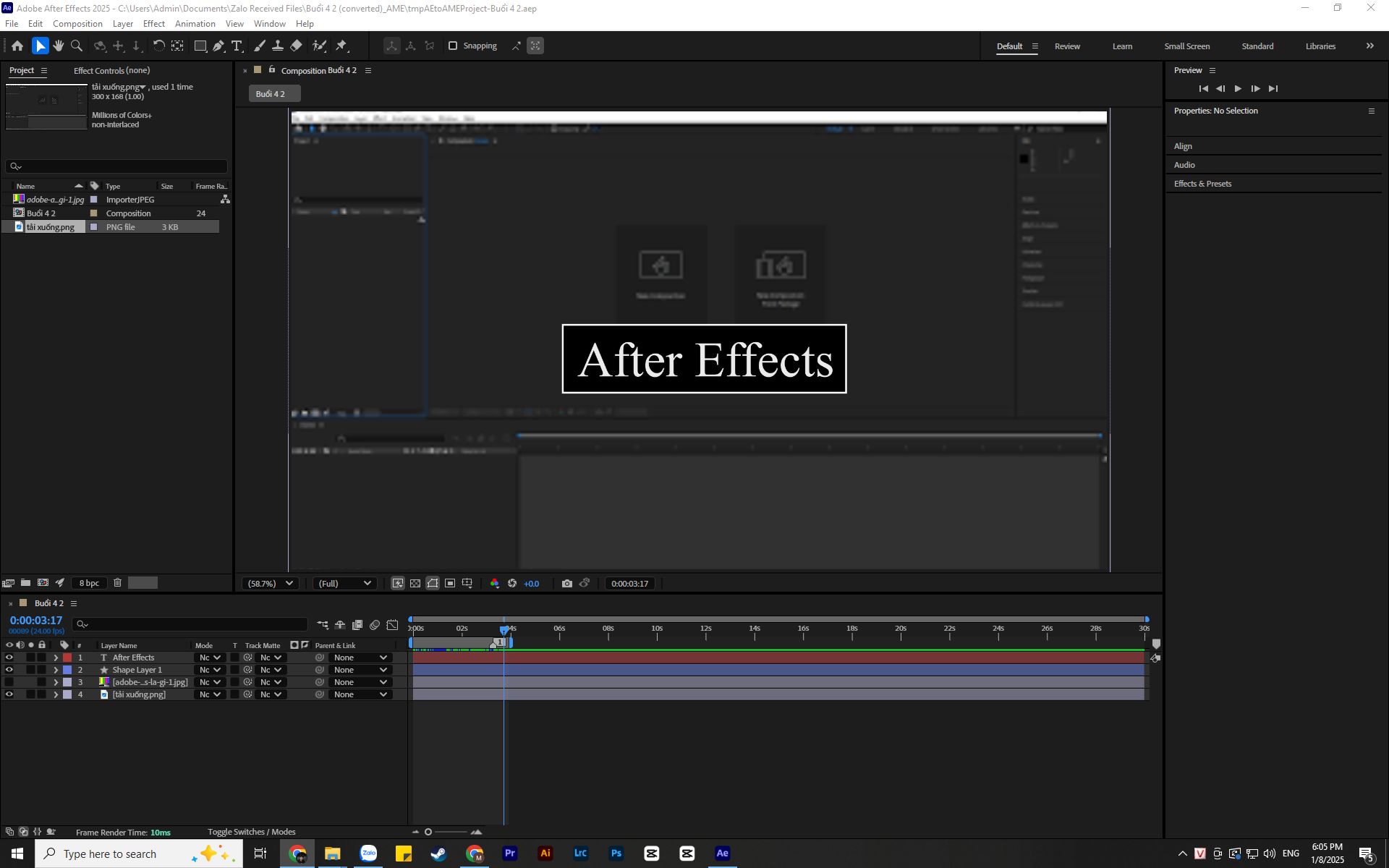
Task: Open the magnification ratio dropdown 58.7%
Action: tap(270, 583)
